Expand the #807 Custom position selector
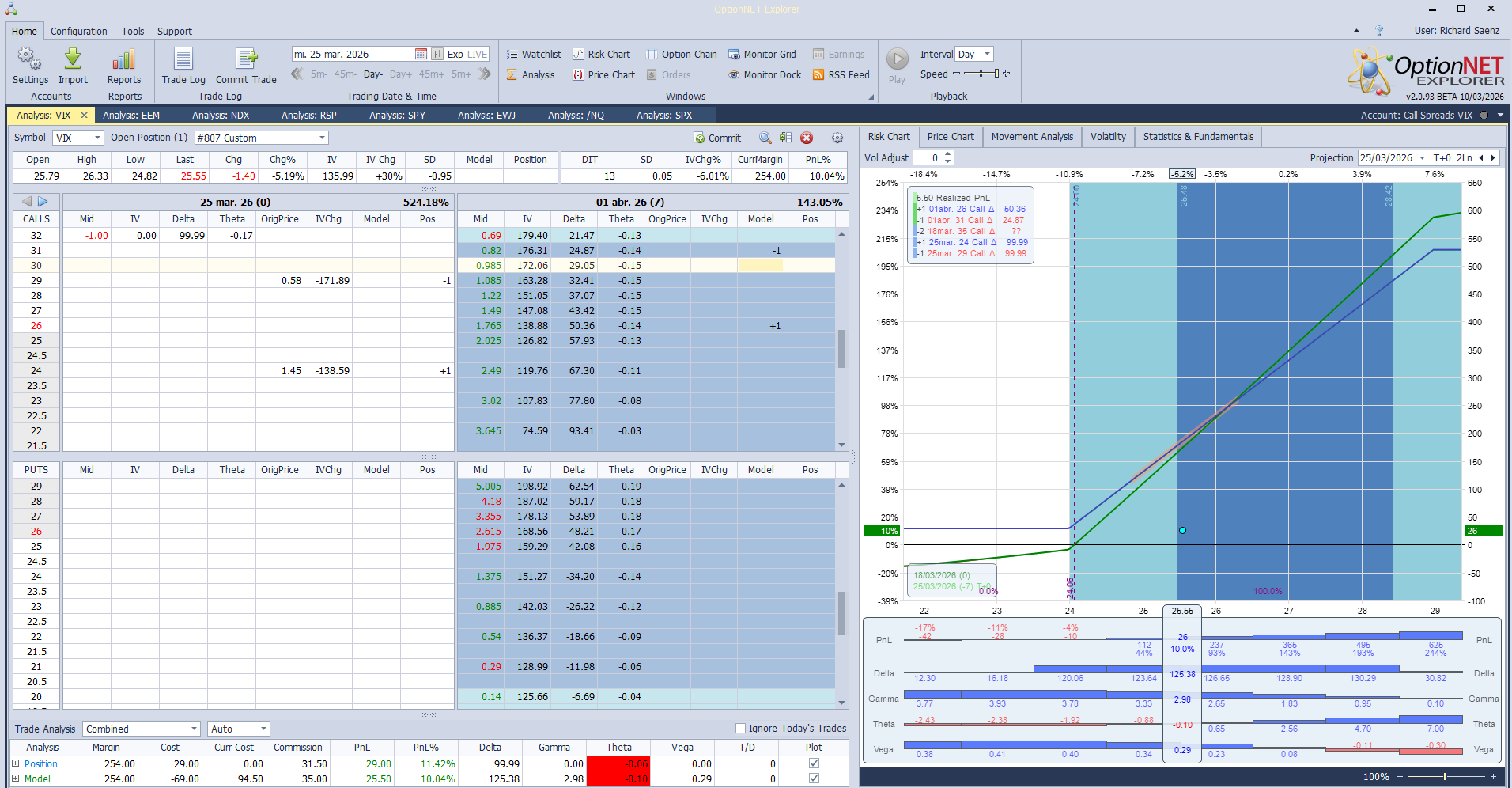 tap(321, 137)
